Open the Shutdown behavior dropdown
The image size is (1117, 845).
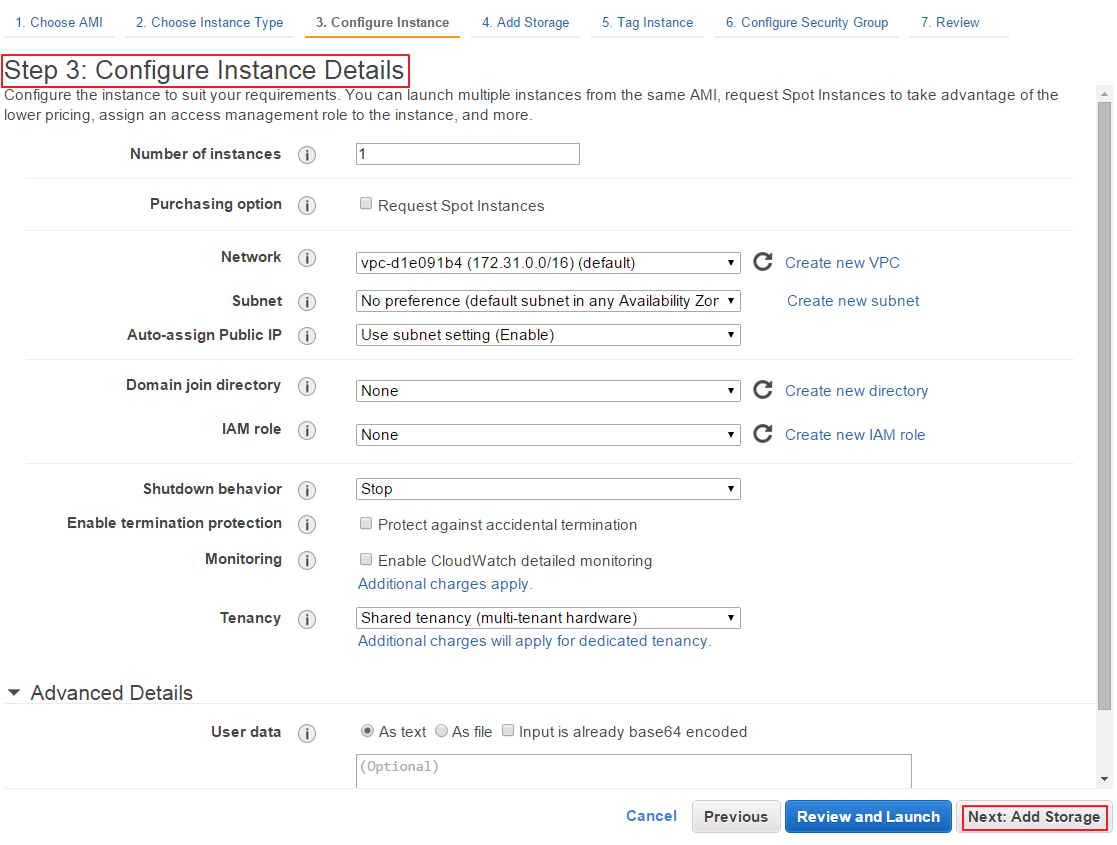pyautogui.click(x=548, y=488)
